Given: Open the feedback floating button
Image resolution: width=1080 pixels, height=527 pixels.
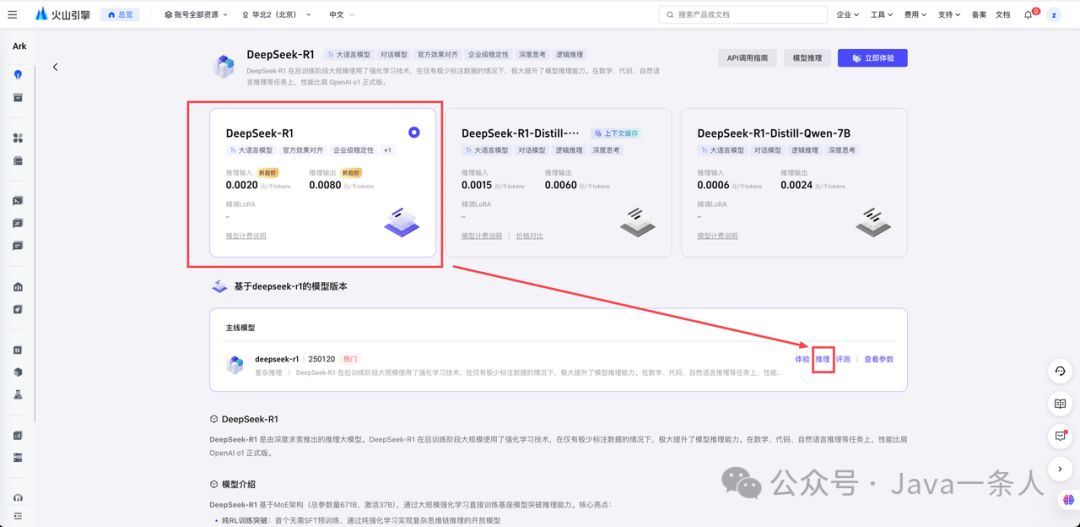Looking at the screenshot, I should (x=1060, y=435).
